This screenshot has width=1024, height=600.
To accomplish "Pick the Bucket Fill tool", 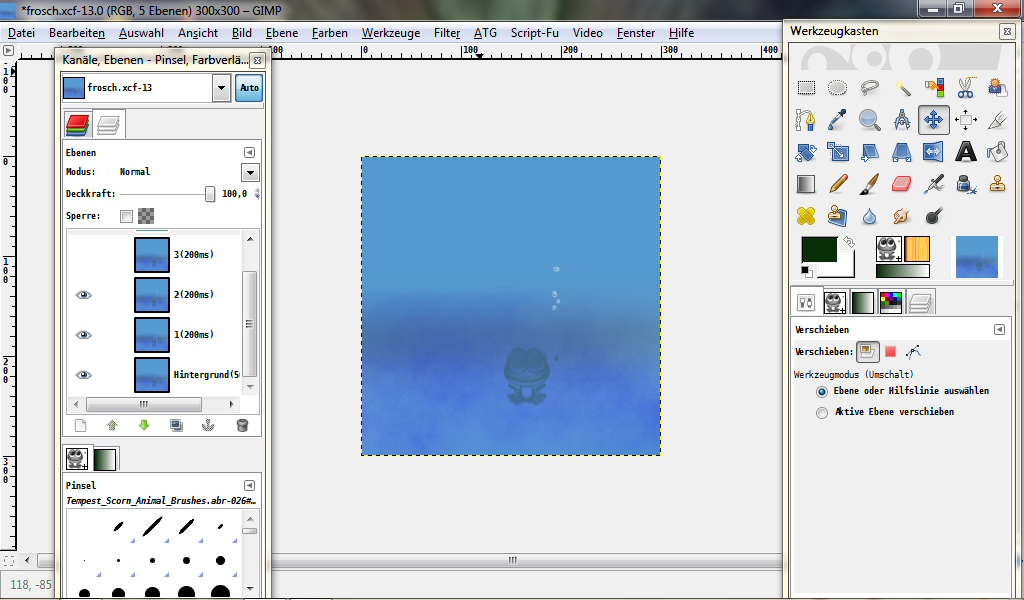I will [x=998, y=152].
